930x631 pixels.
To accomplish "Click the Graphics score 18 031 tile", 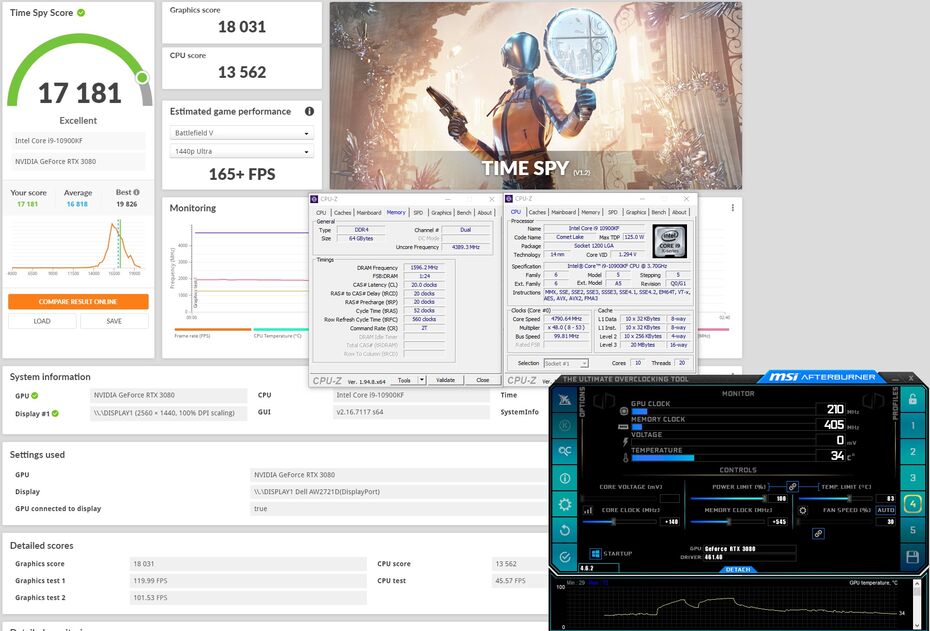I will pyautogui.click(x=242, y=23).
